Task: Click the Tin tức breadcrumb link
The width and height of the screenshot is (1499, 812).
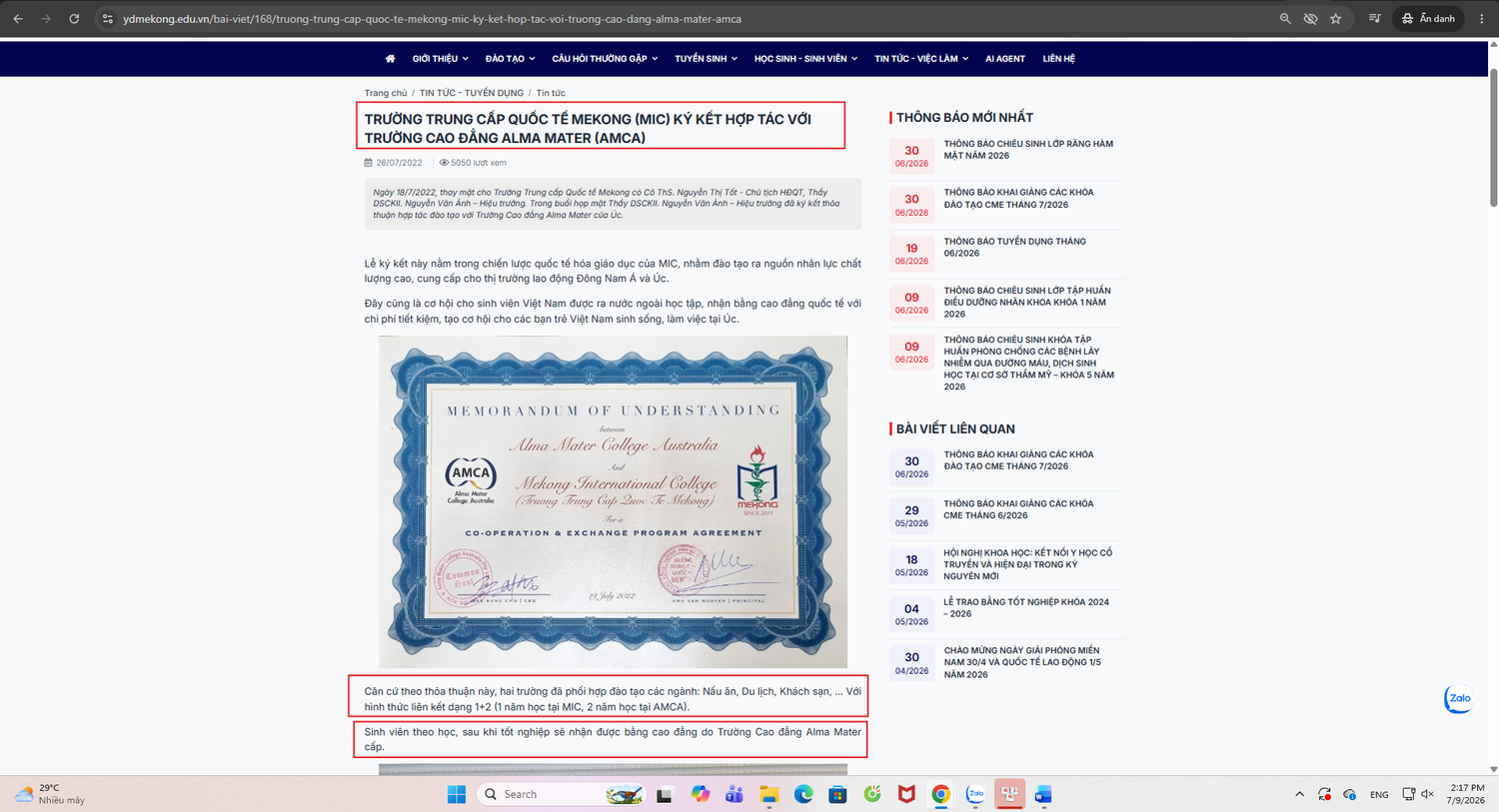Action: [x=551, y=93]
